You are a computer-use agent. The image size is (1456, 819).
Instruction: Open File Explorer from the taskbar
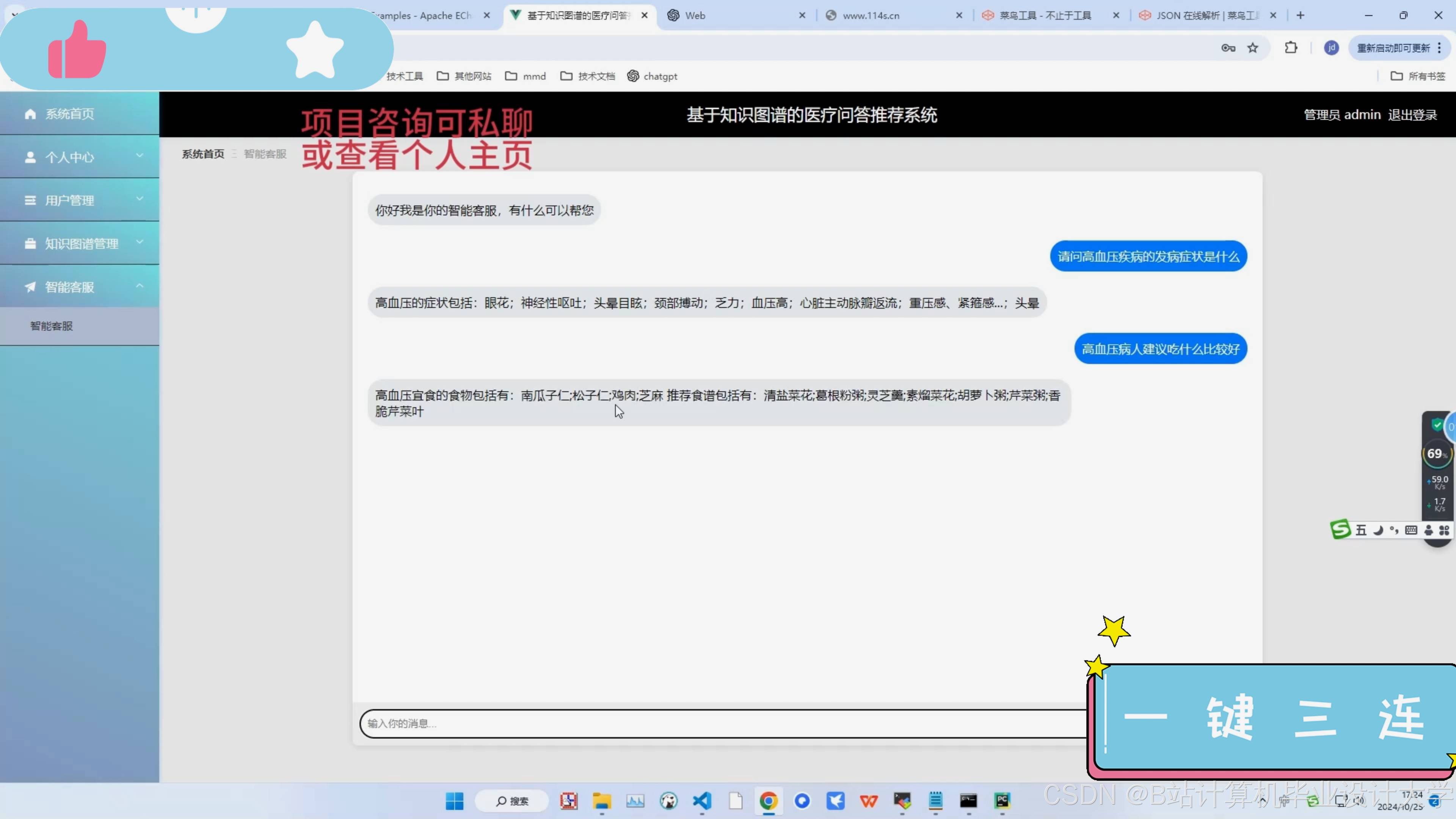click(602, 801)
